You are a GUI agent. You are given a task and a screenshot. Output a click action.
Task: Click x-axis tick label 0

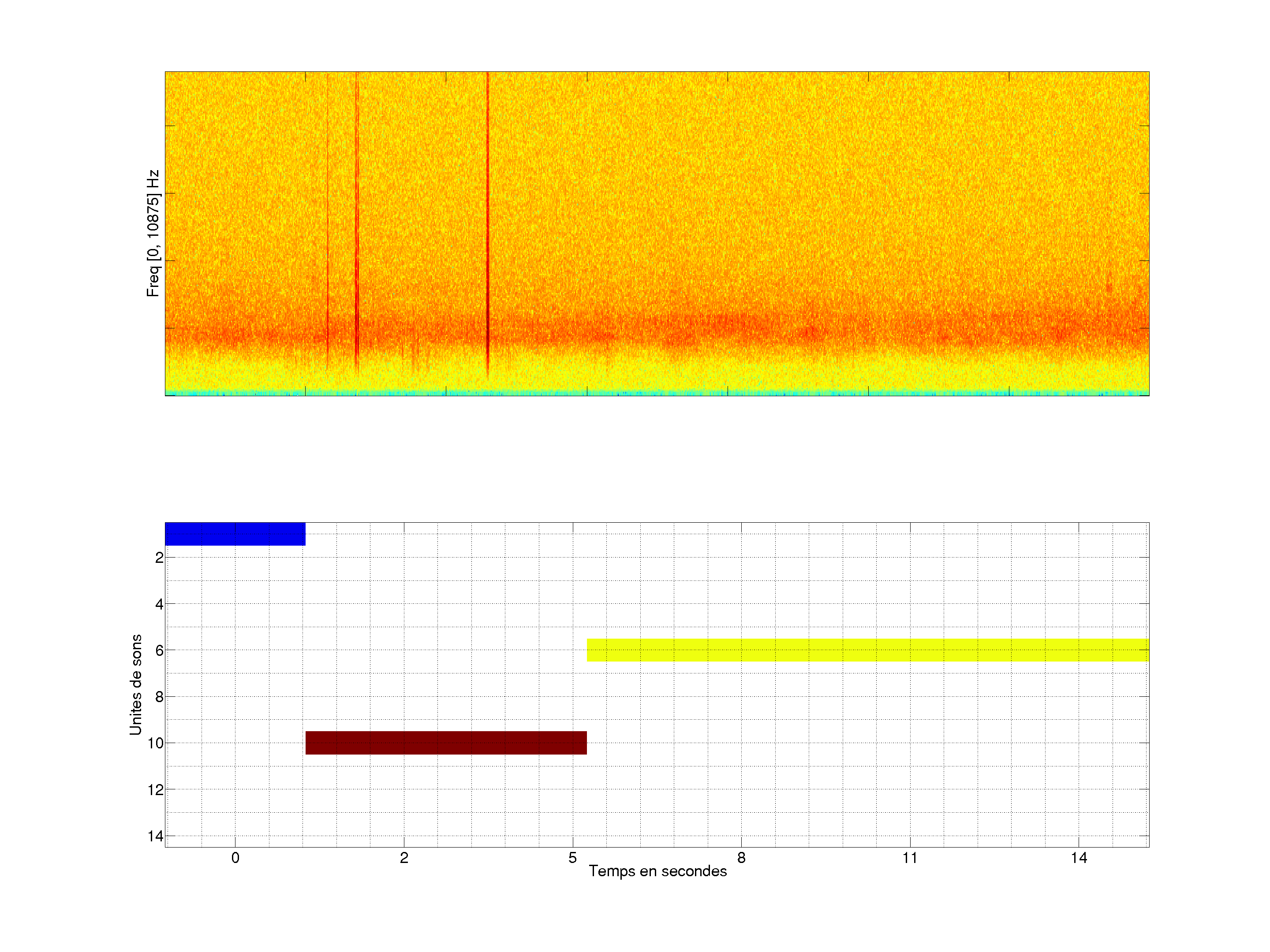(x=235, y=858)
